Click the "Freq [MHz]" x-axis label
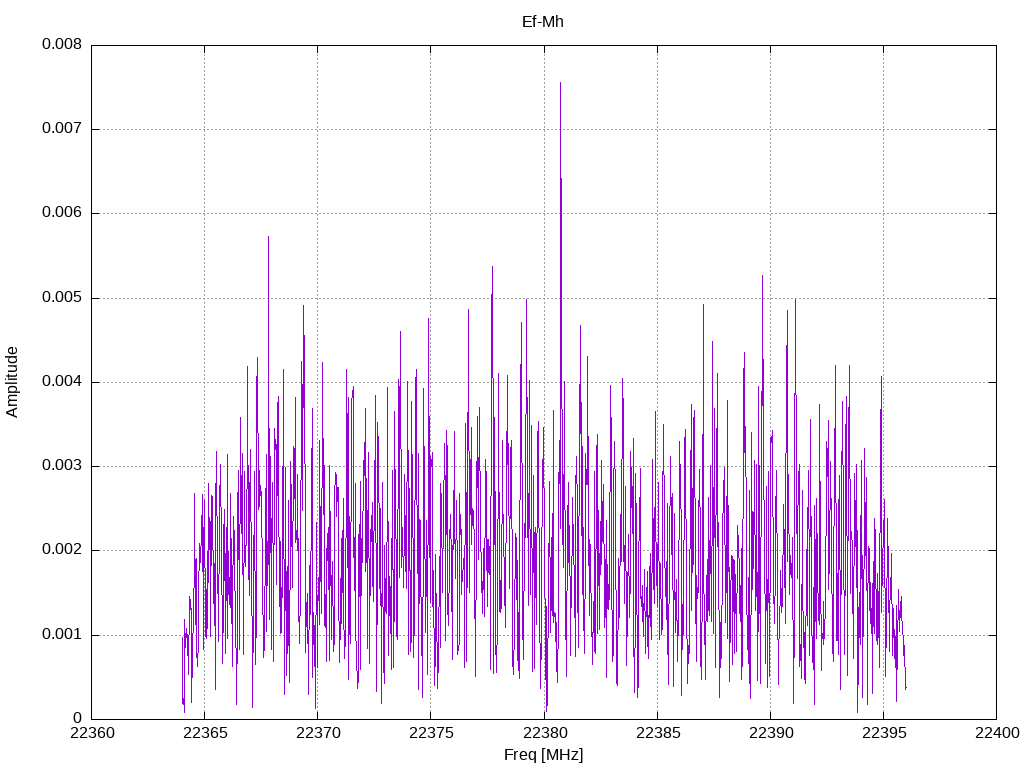Viewport: 1024px width, 768px height. point(543,754)
